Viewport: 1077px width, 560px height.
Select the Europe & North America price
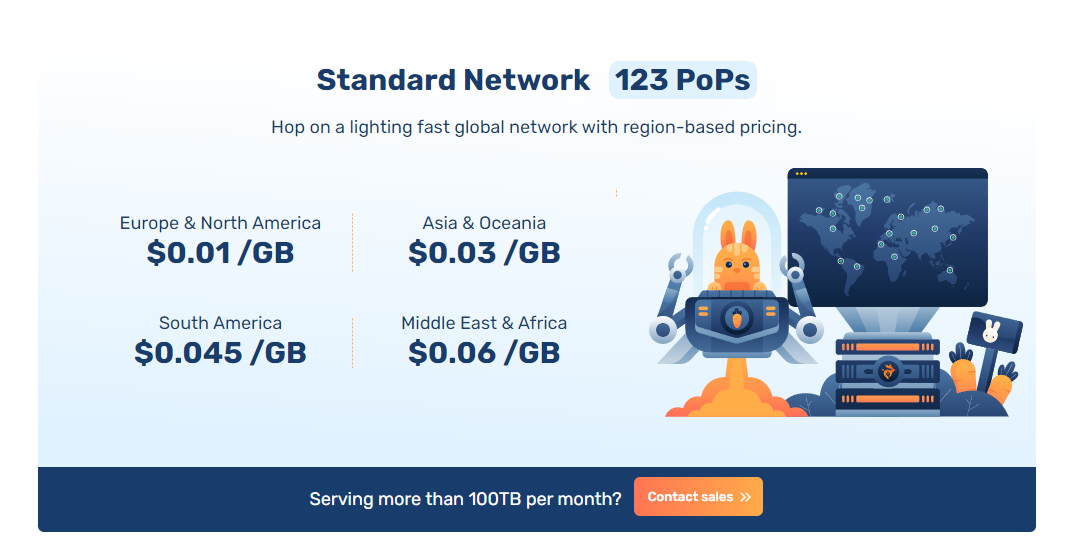[x=220, y=253]
